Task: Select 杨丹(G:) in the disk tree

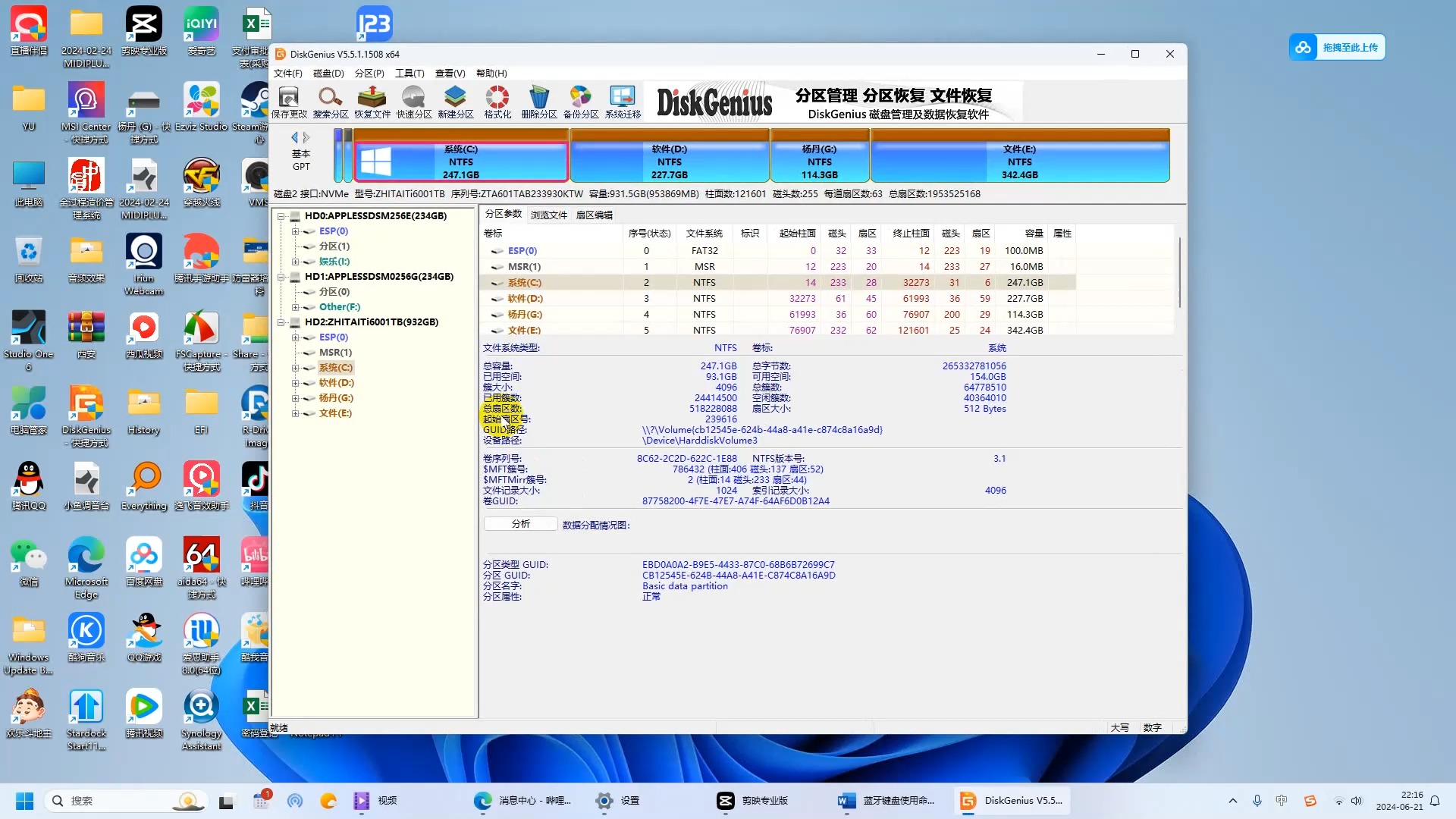Action: click(x=336, y=398)
